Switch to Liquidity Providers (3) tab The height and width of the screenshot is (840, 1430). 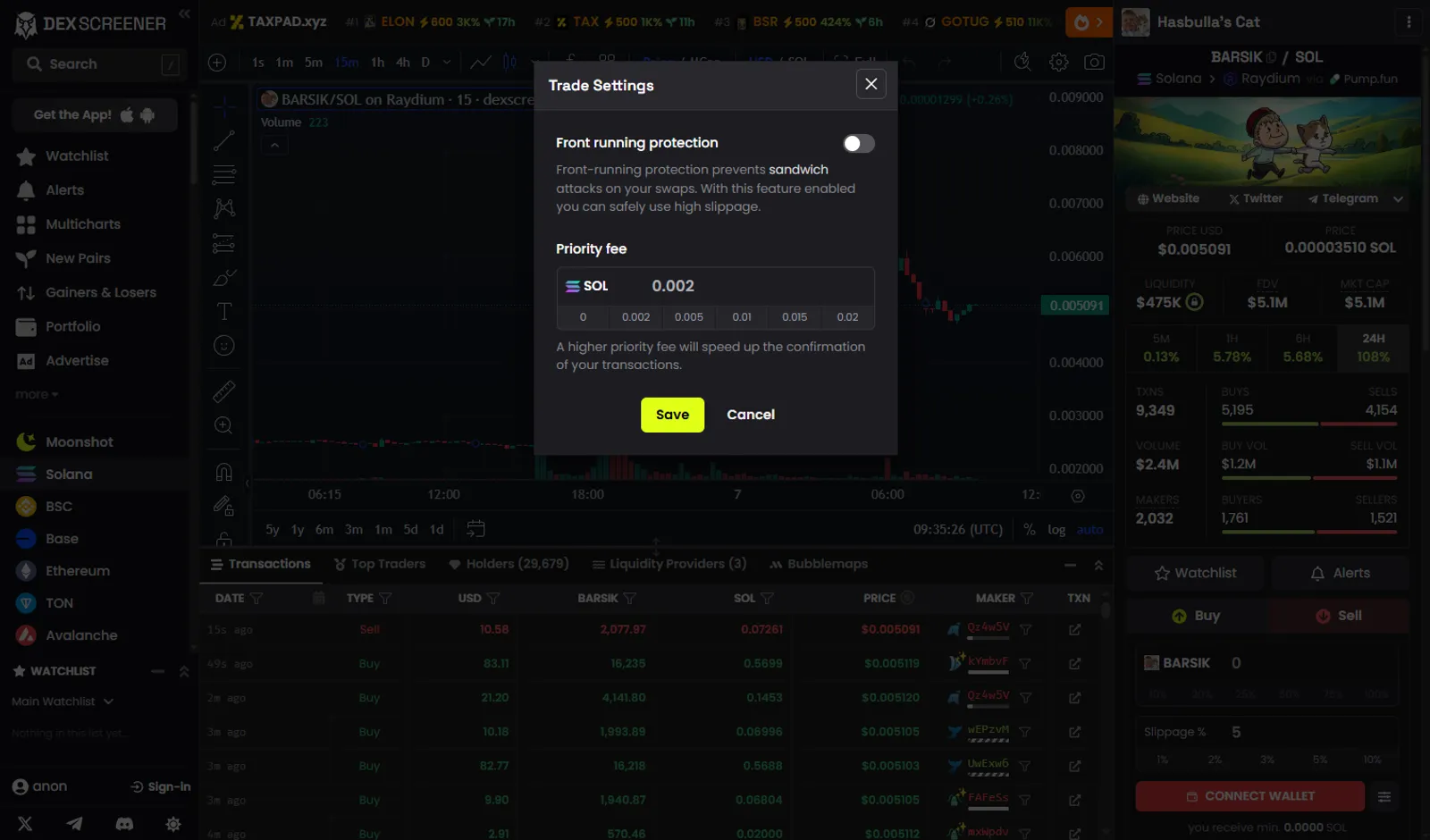[x=669, y=564]
